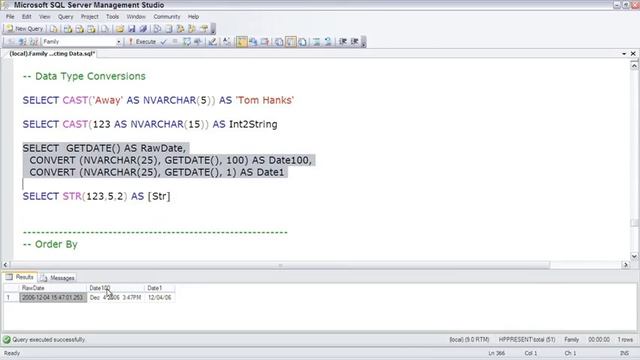Screen dimensions: 640x360
Task: Open the Window menu
Action: coord(136,17)
